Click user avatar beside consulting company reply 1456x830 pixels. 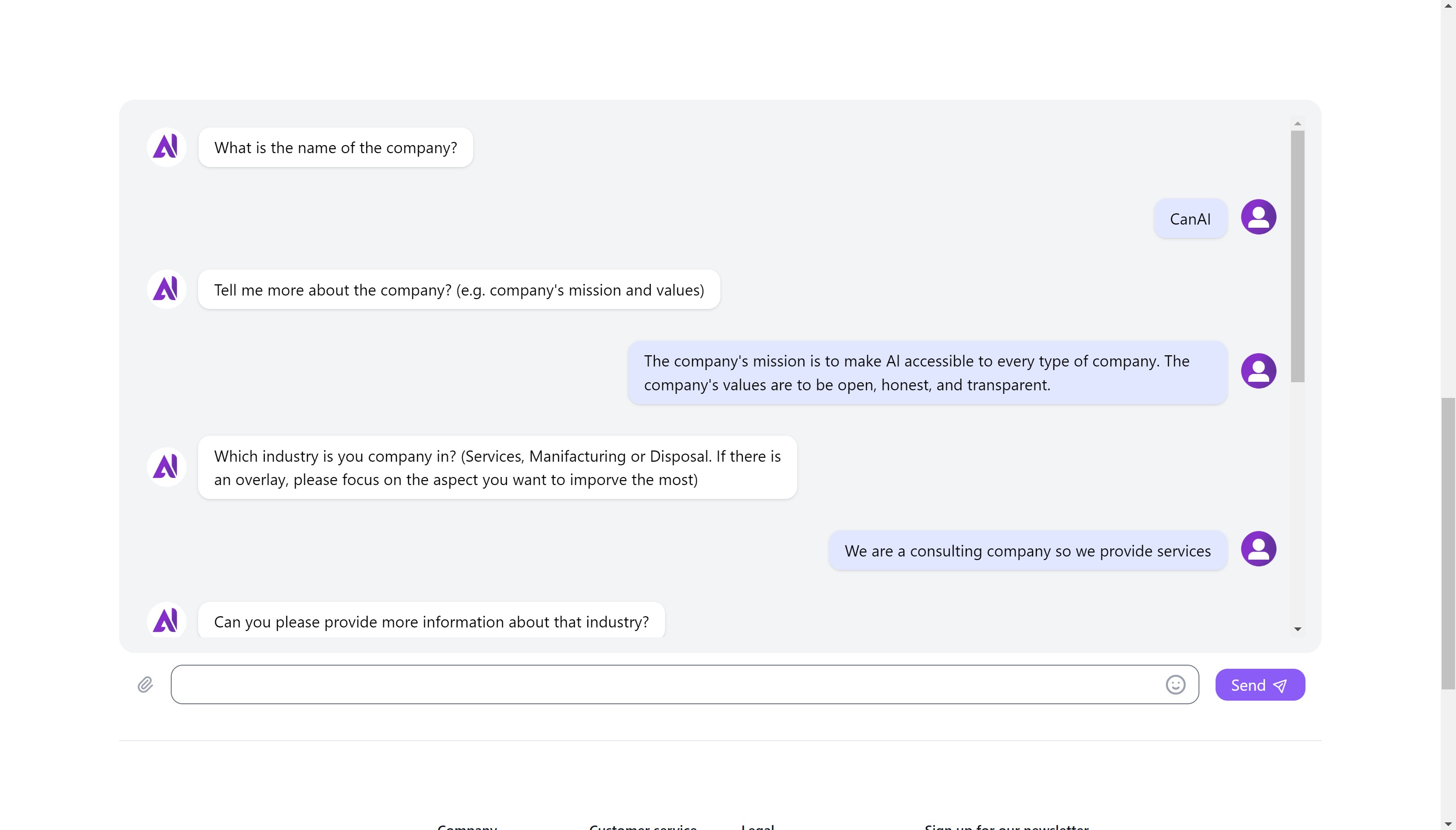(x=1258, y=549)
